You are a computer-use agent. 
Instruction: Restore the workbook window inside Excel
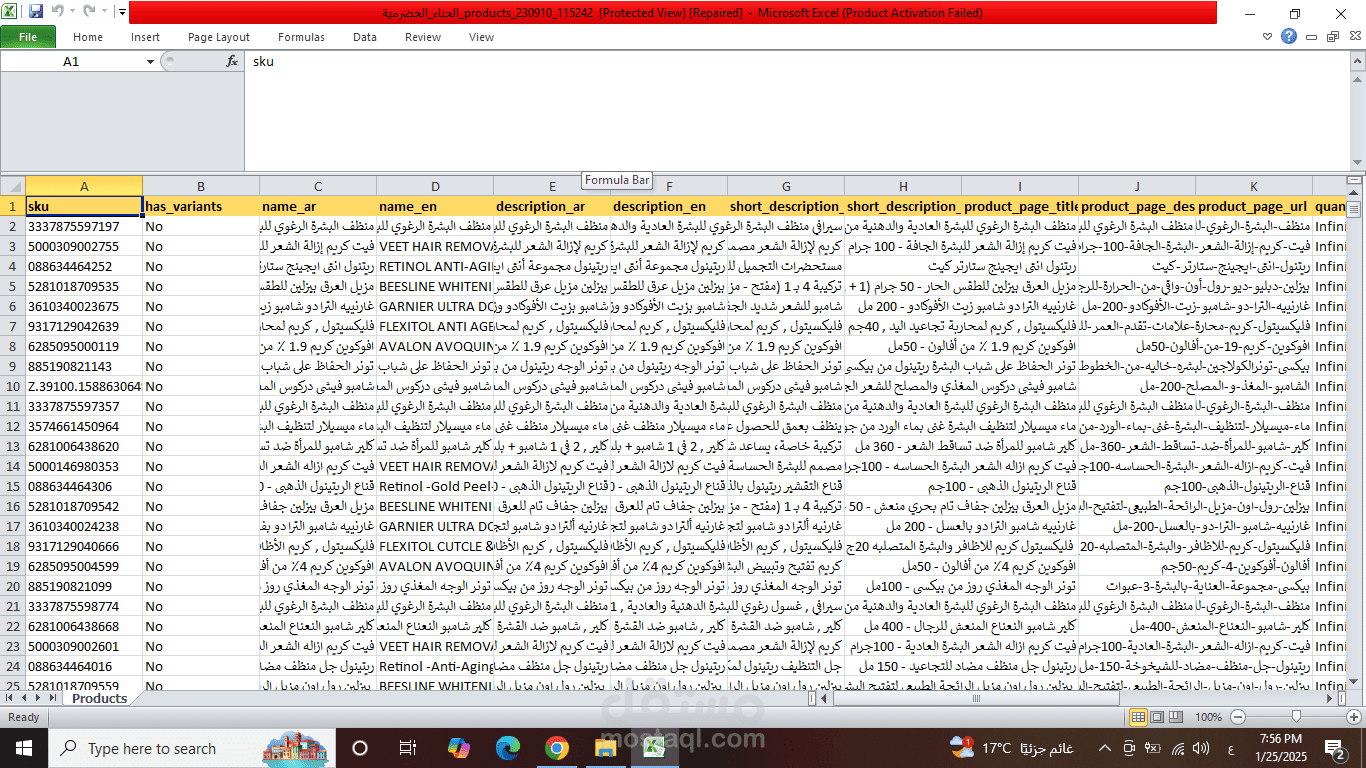(x=1333, y=37)
